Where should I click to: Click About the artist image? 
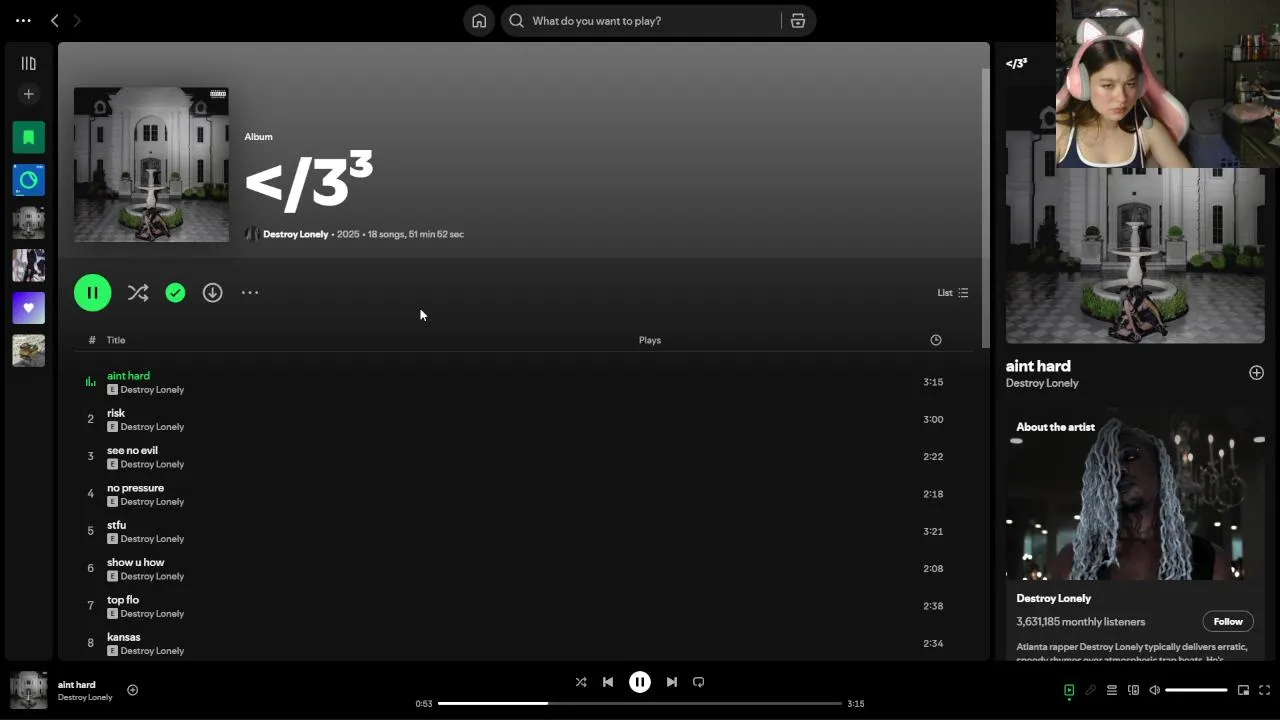click(1135, 495)
